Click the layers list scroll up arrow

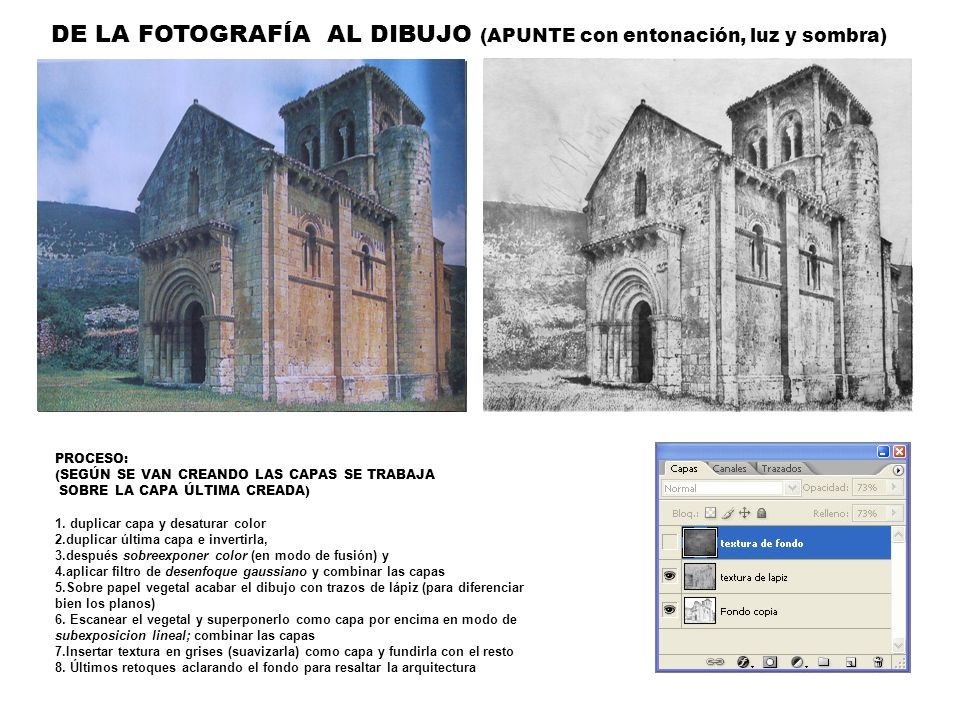898,534
